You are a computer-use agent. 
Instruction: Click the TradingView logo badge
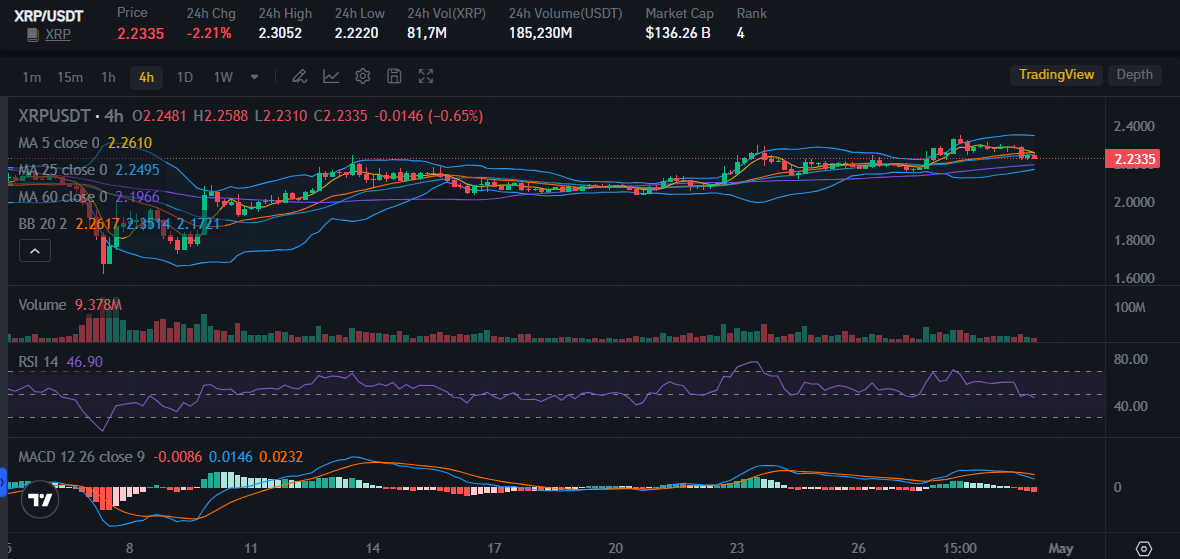(x=40, y=500)
